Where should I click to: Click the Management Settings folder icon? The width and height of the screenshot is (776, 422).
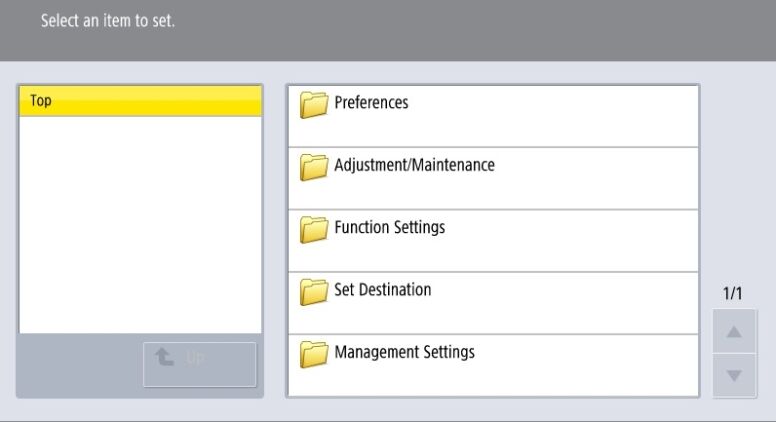click(315, 354)
